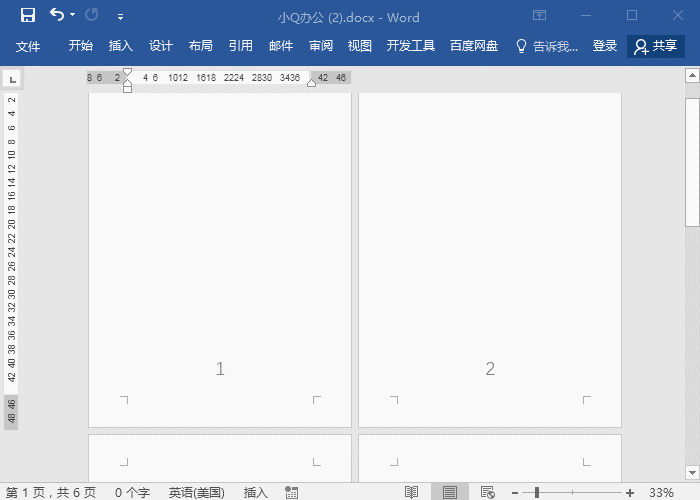Viewport: 700px width, 500px height.
Task: Click the 0个字 word count
Action: click(132, 492)
